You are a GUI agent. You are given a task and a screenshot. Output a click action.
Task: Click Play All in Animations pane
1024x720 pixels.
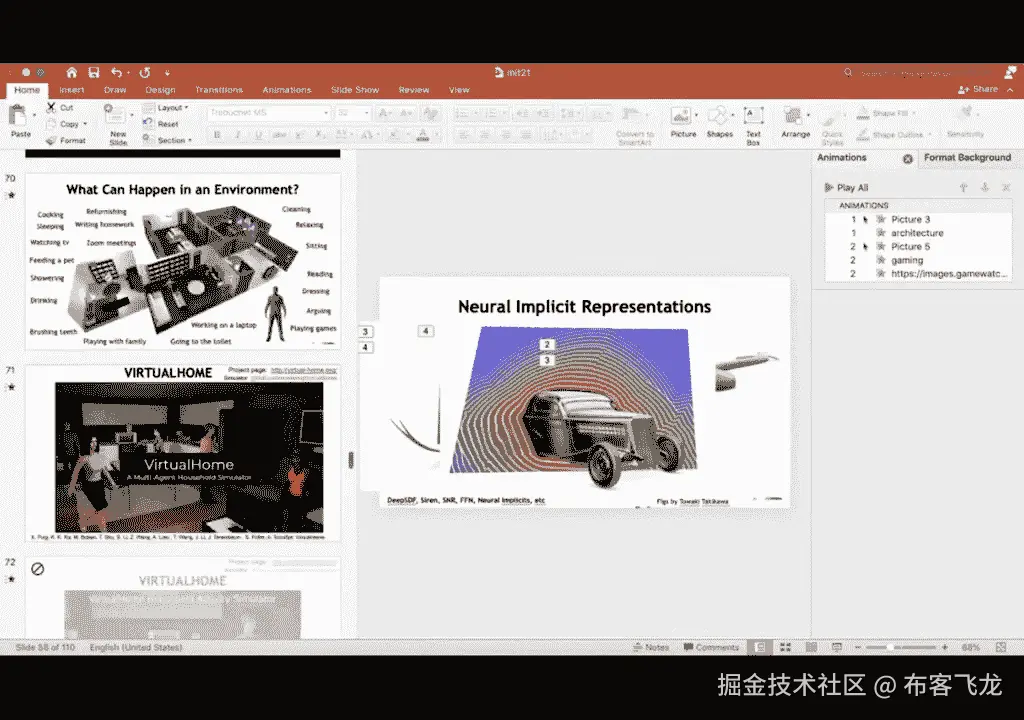(x=846, y=188)
